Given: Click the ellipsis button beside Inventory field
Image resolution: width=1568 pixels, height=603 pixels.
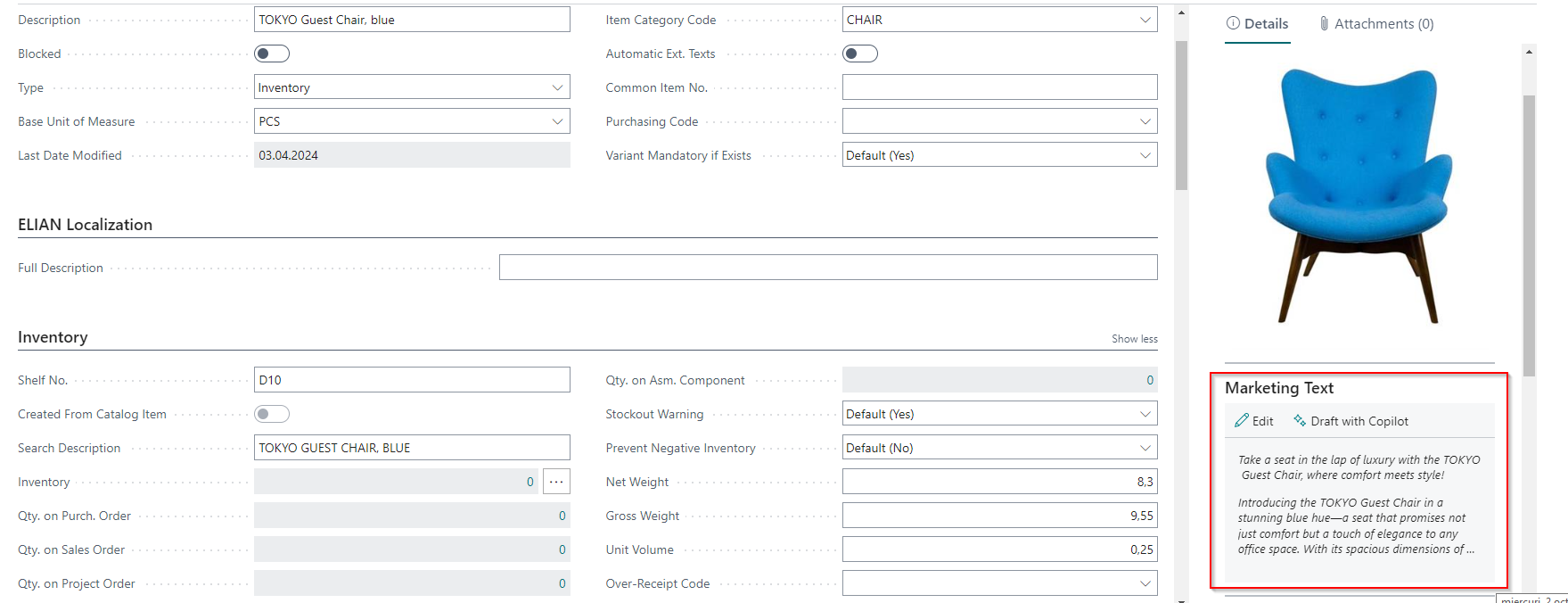Looking at the screenshot, I should coord(556,482).
